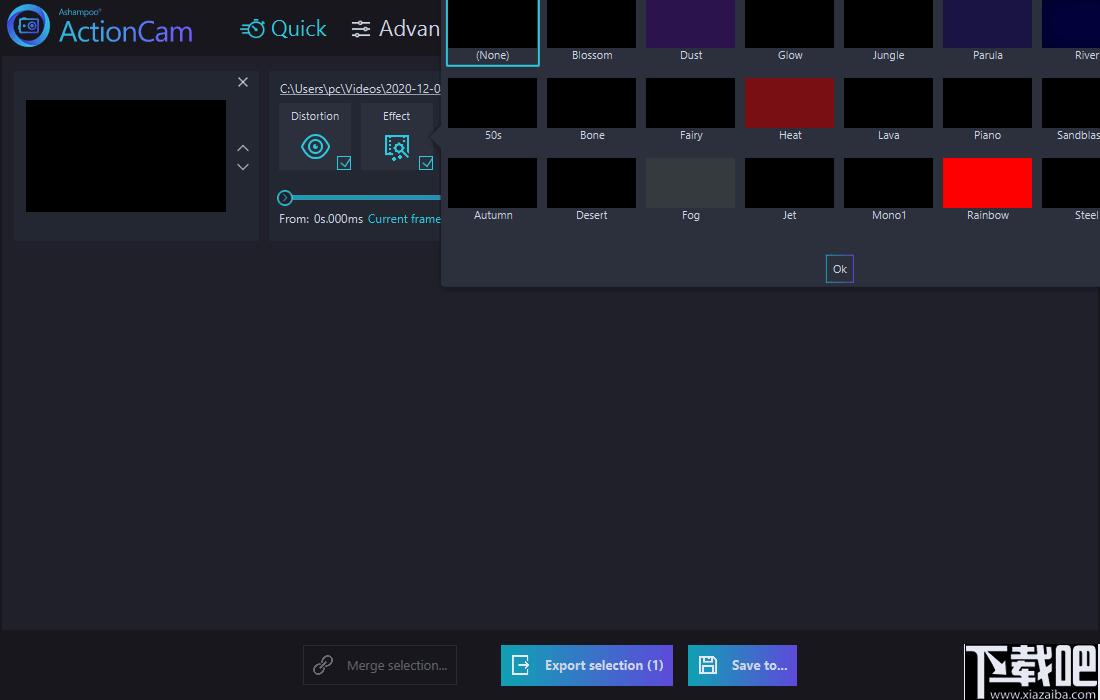The width and height of the screenshot is (1100, 700).
Task: Toggle the Effect checkbox
Action: pyautogui.click(x=426, y=163)
